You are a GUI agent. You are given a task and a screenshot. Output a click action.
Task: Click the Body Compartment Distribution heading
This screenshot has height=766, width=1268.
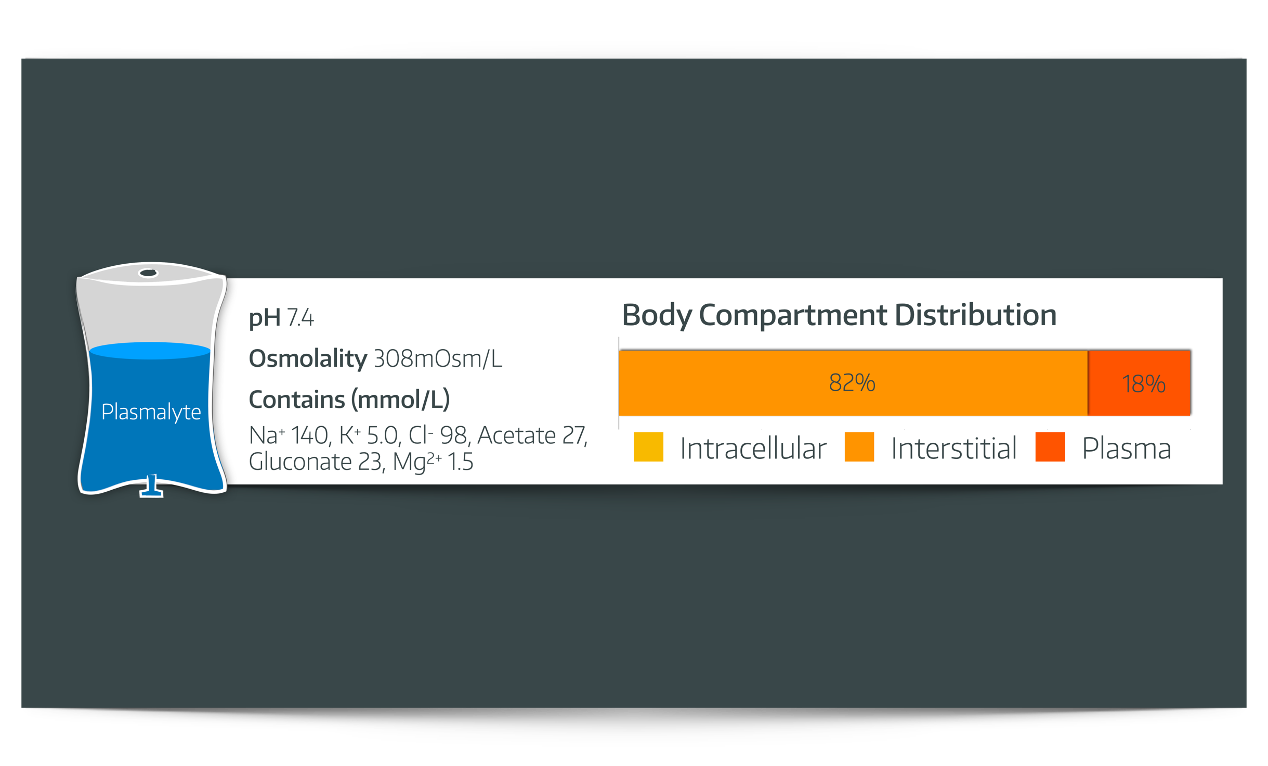pos(839,315)
